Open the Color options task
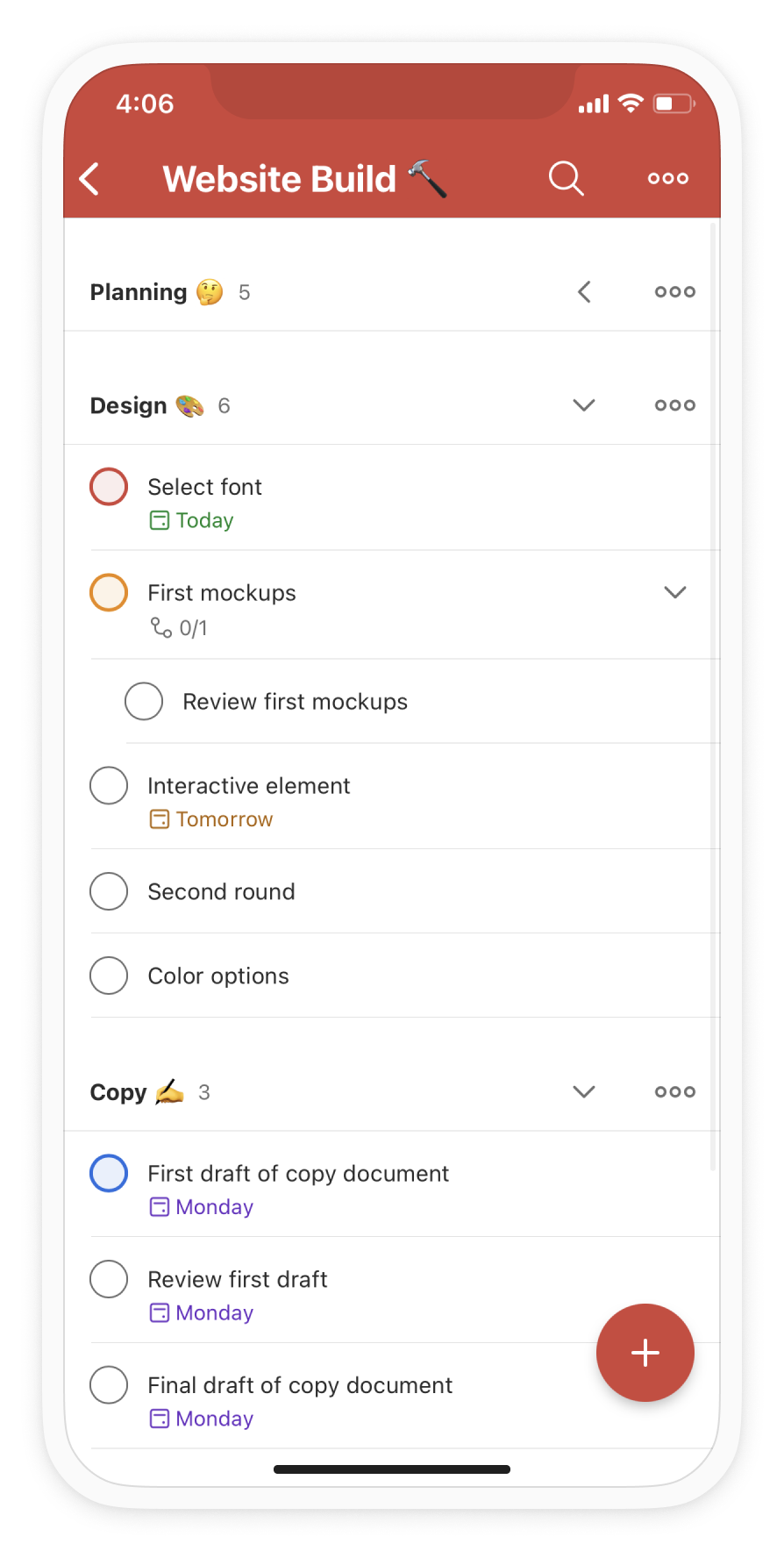 tap(218, 976)
